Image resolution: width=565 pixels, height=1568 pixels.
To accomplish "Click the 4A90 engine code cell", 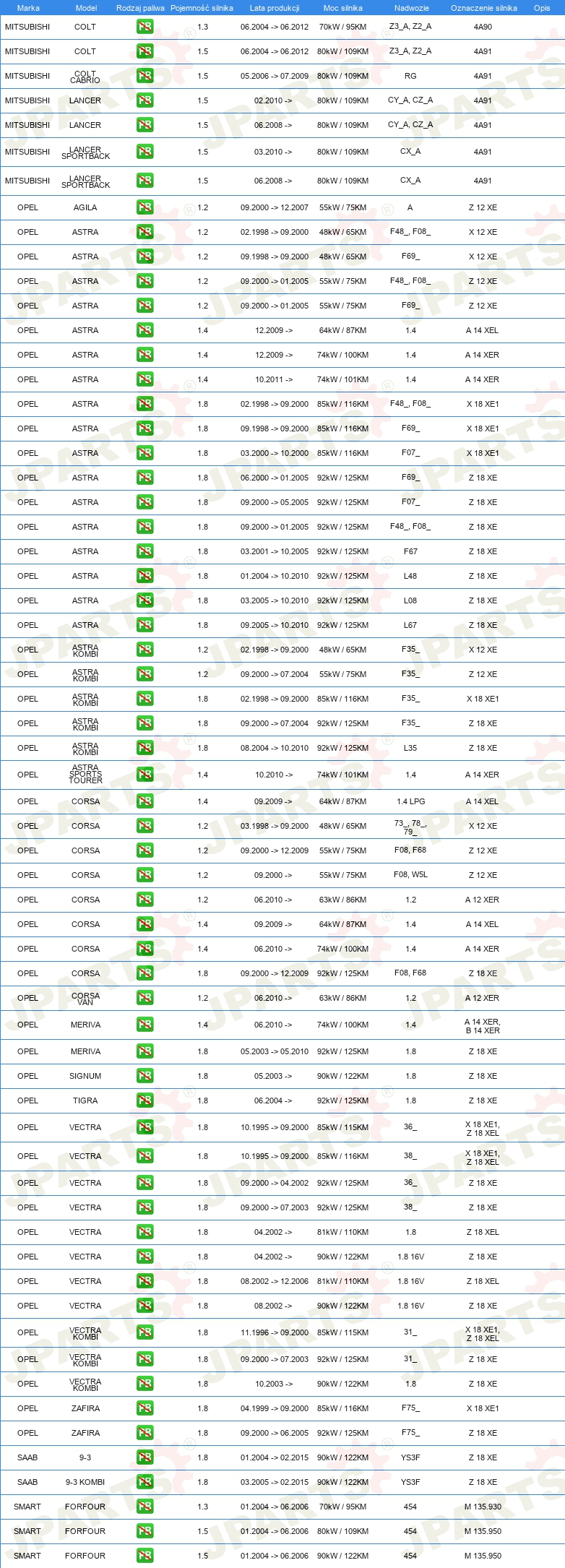I will (x=483, y=27).
